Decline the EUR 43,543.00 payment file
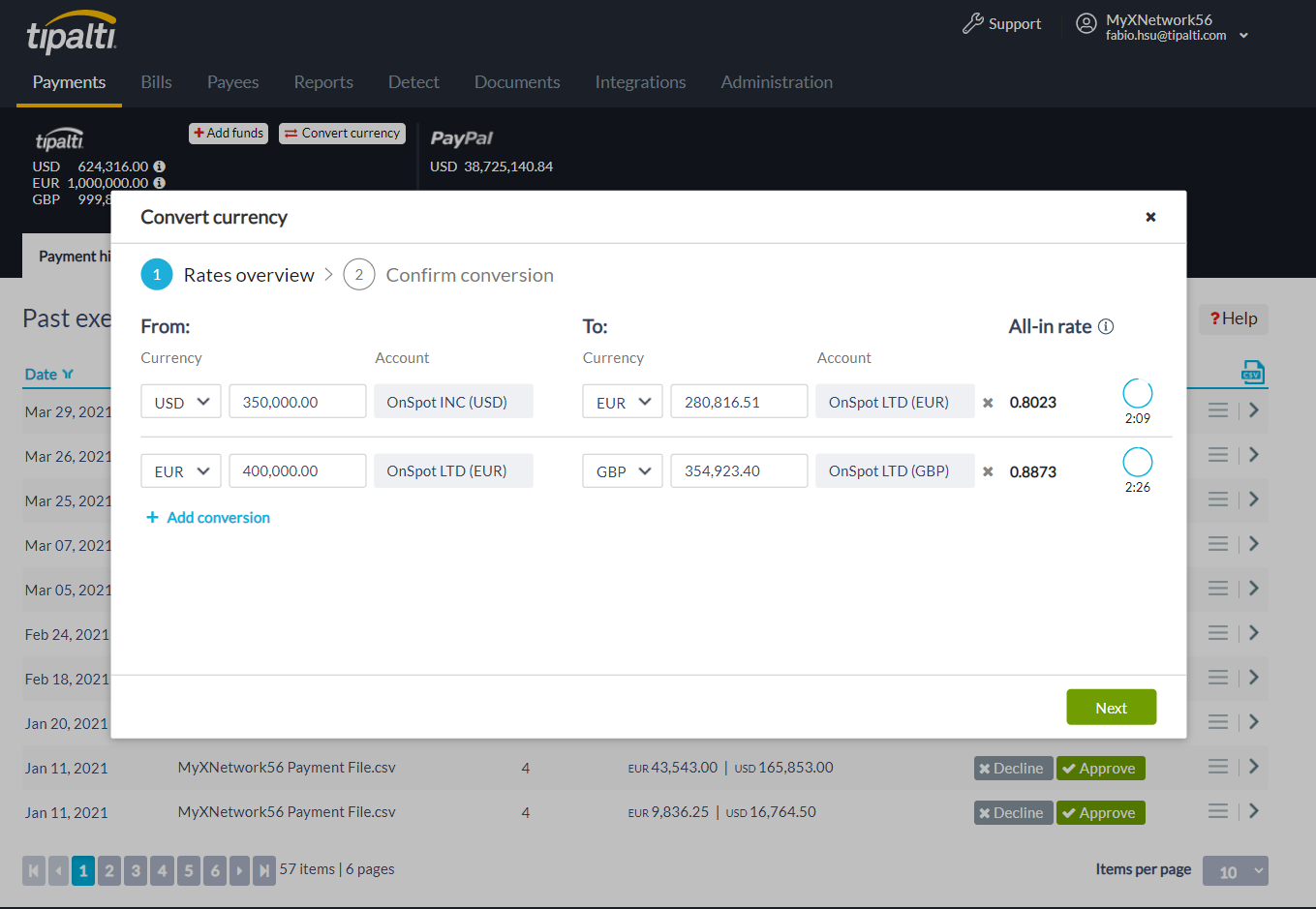1316x909 pixels. coord(1013,769)
